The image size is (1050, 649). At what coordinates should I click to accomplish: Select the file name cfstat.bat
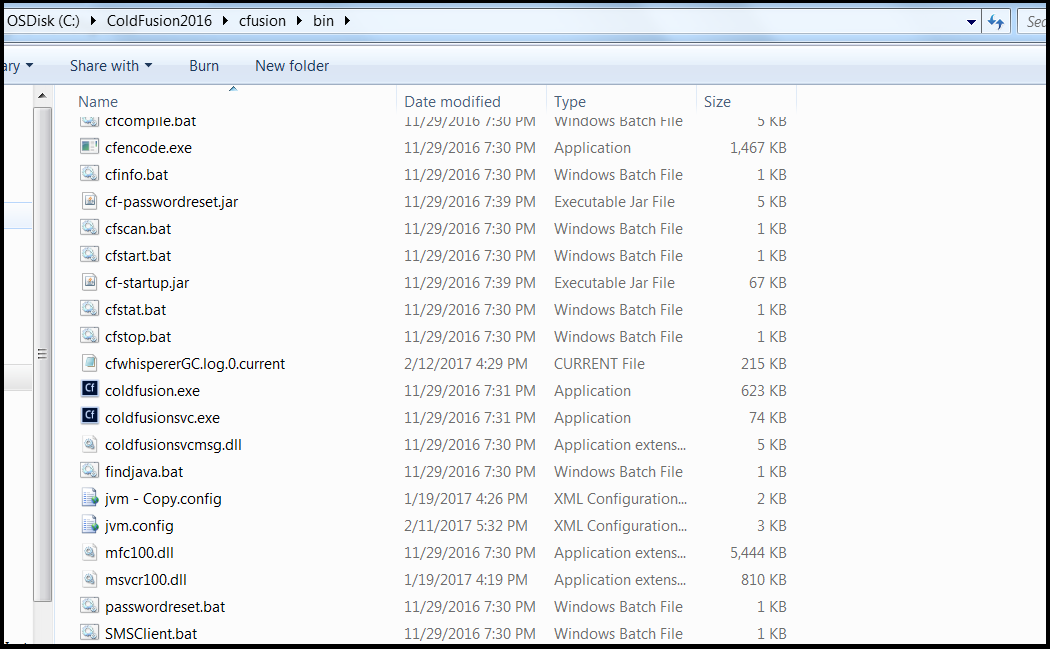click(135, 310)
